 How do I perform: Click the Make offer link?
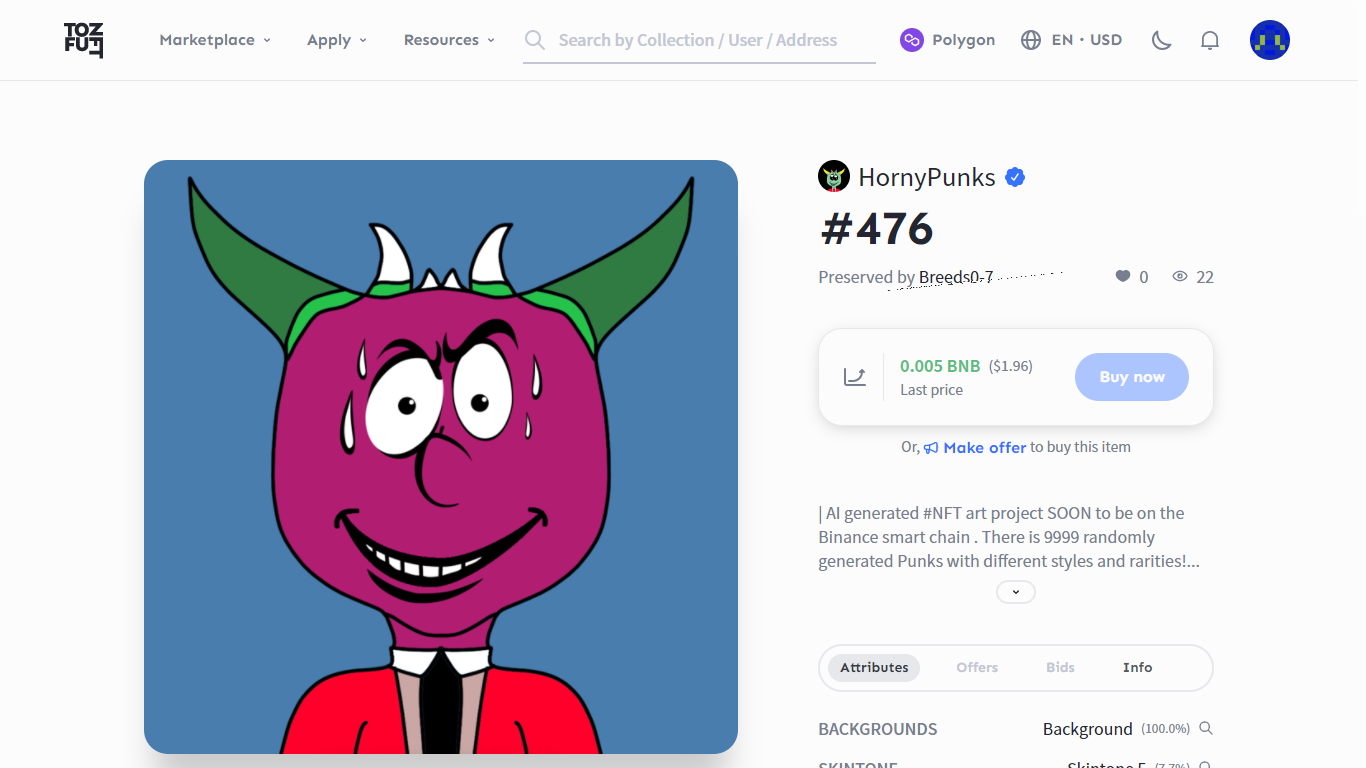[x=985, y=448]
